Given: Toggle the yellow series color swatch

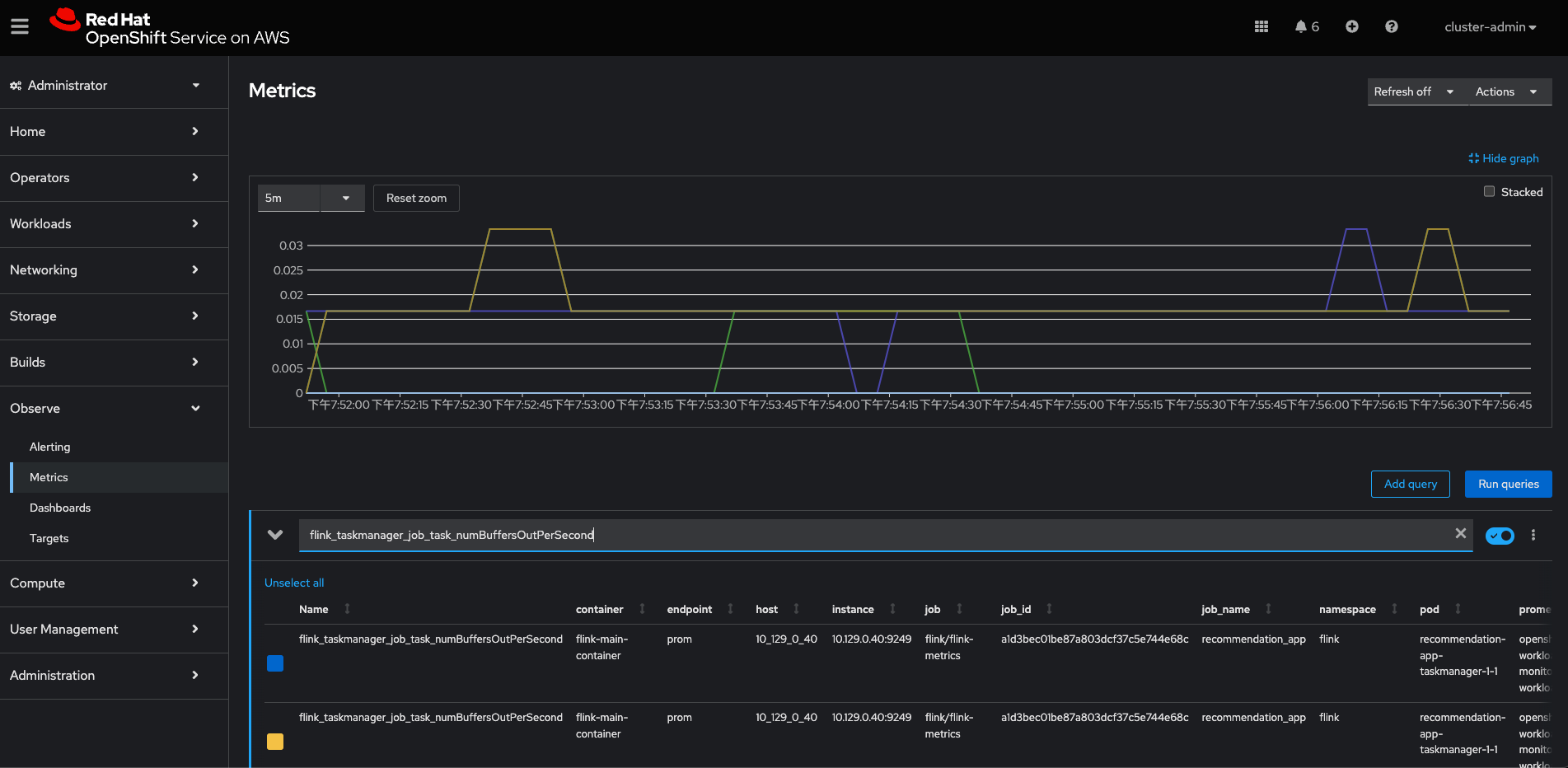Looking at the screenshot, I should (275, 742).
